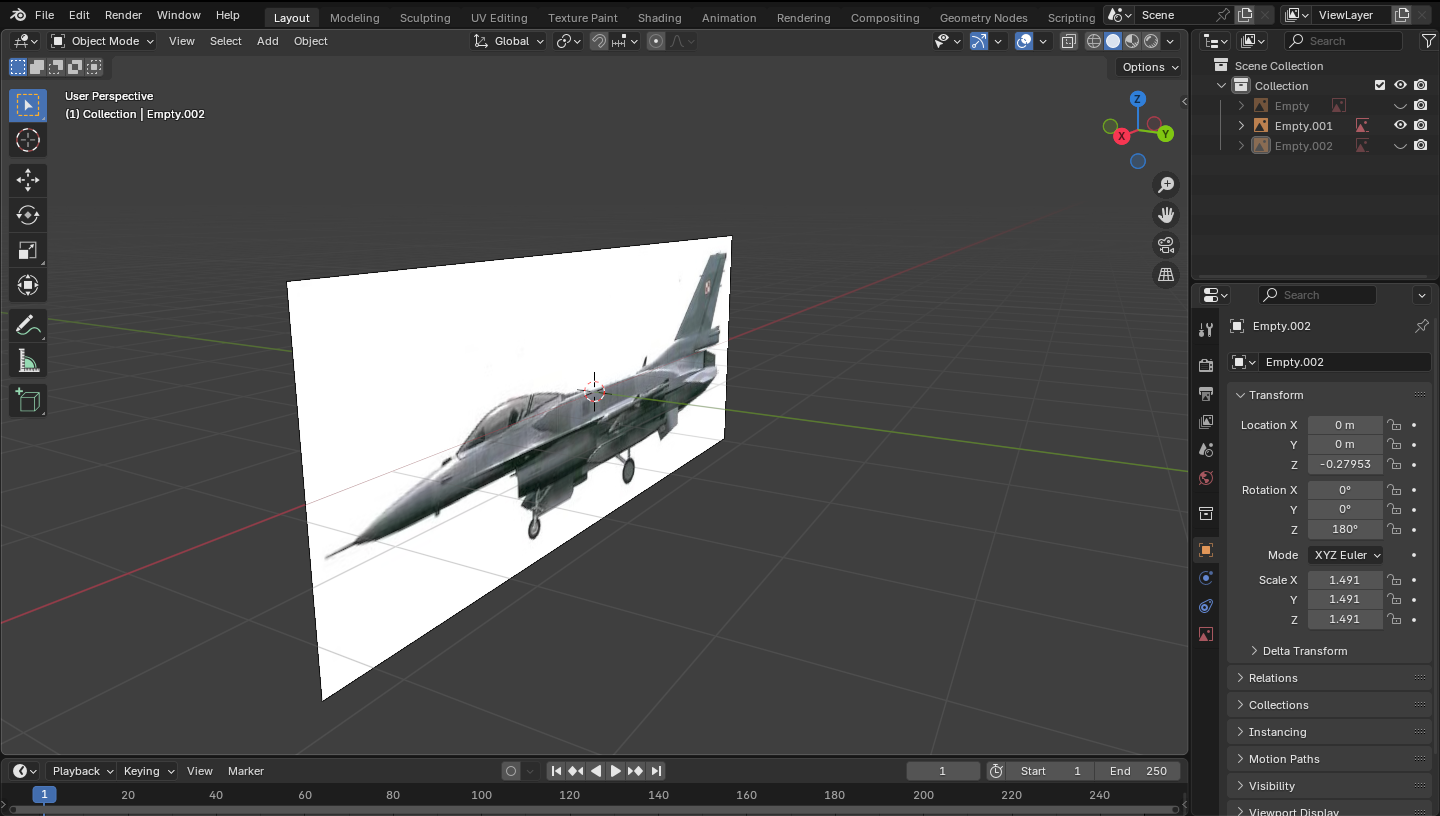Switch to the Geometry Nodes workspace tab
The width and height of the screenshot is (1440, 816).
[984, 18]
